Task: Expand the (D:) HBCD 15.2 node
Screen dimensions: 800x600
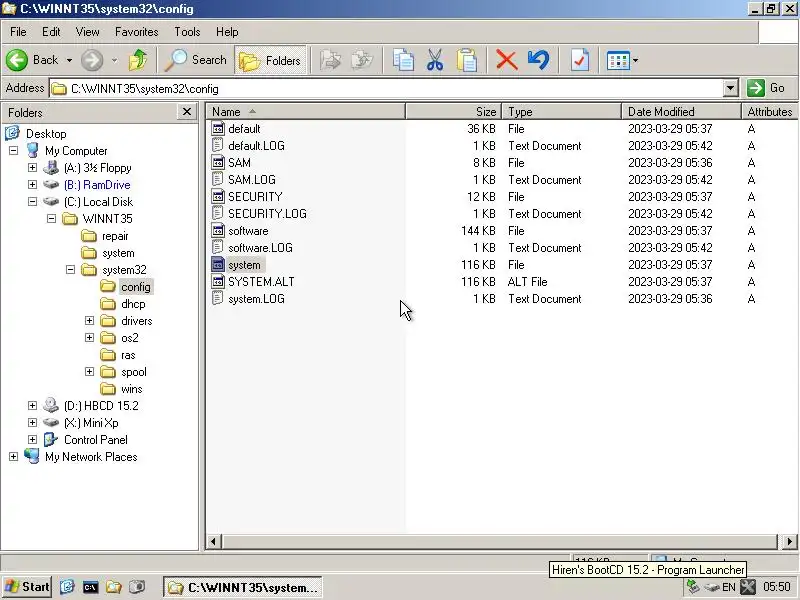Action: coord(32,406)
